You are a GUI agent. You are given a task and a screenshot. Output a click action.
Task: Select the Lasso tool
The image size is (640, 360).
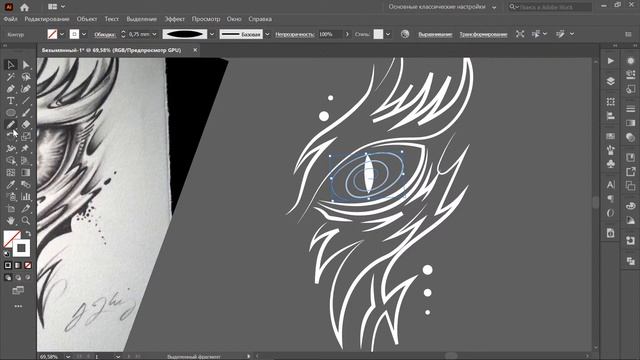(x=26, y=77)
